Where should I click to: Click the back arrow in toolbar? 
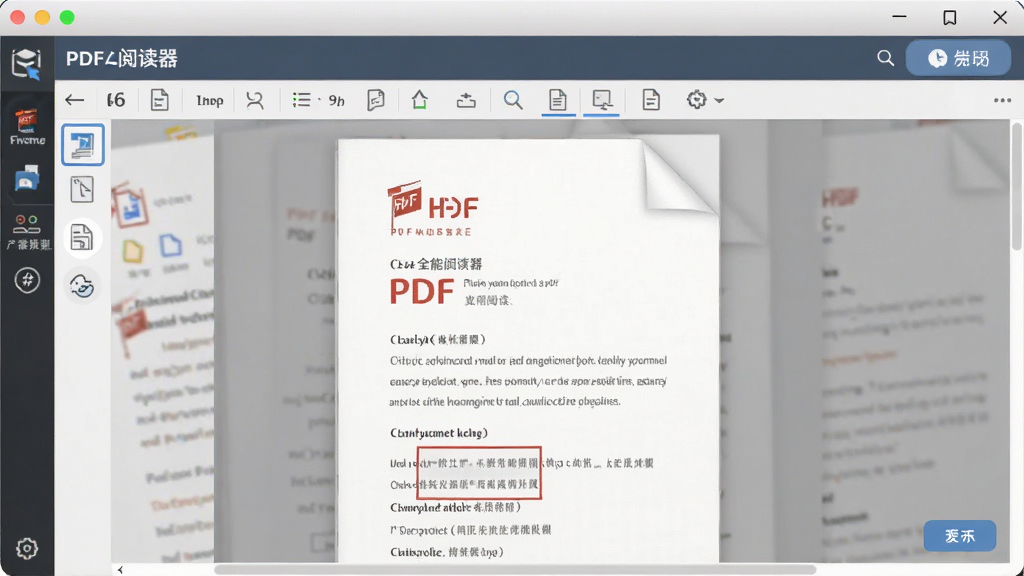tap(74, 100)
